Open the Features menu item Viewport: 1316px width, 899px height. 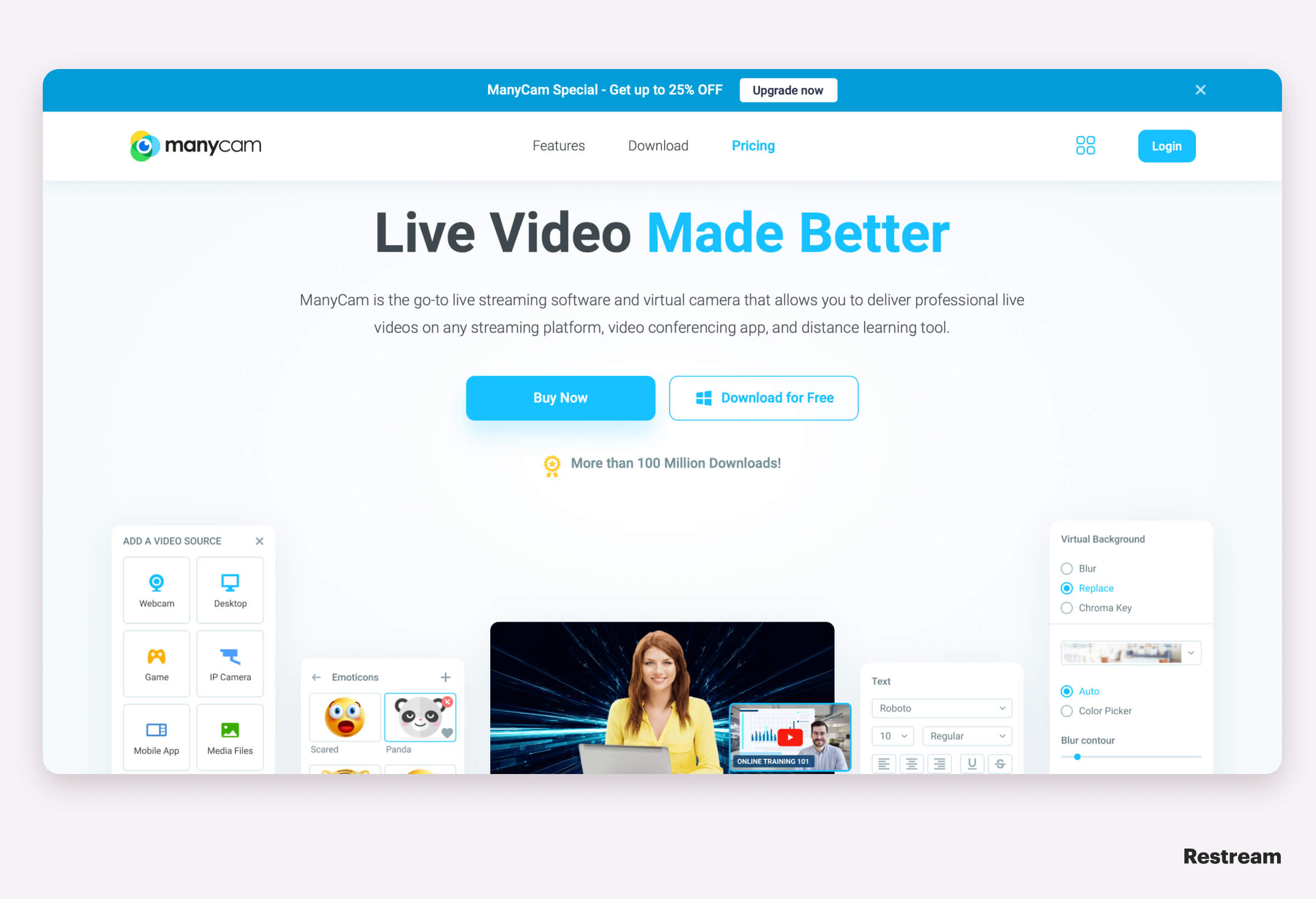tap(558, 146)
